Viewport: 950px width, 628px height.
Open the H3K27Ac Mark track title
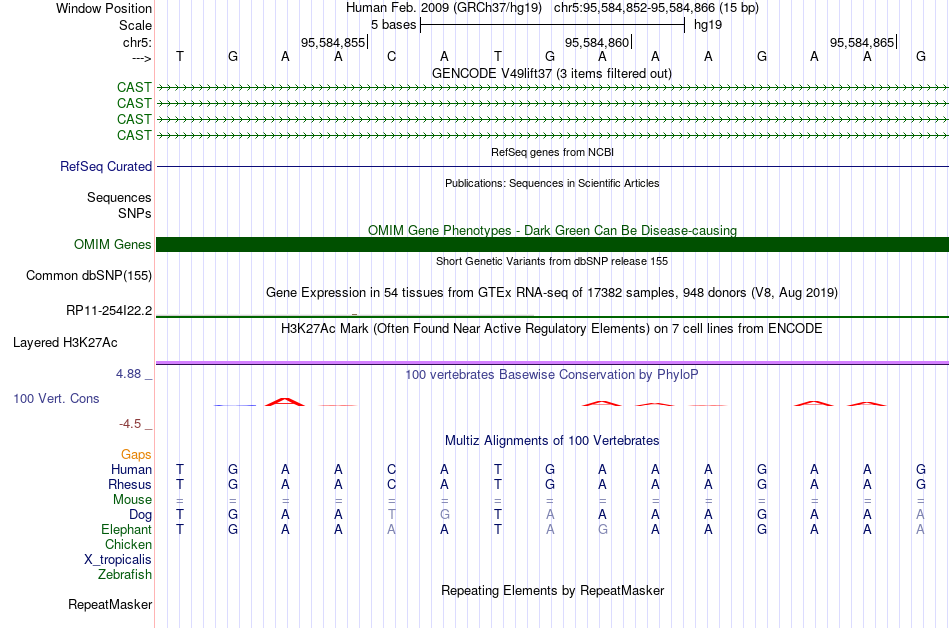pyautogui.click(x=552, y=329)
